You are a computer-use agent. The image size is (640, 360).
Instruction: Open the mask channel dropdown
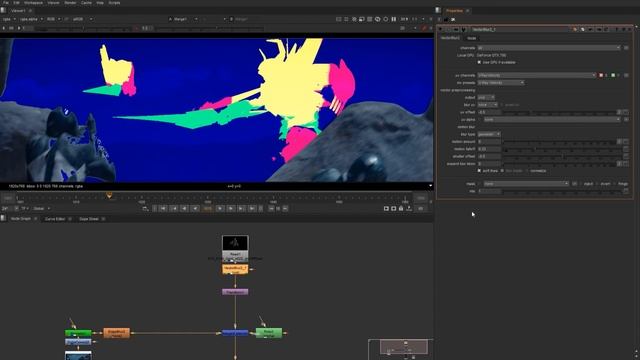click(x=526, y=184)
